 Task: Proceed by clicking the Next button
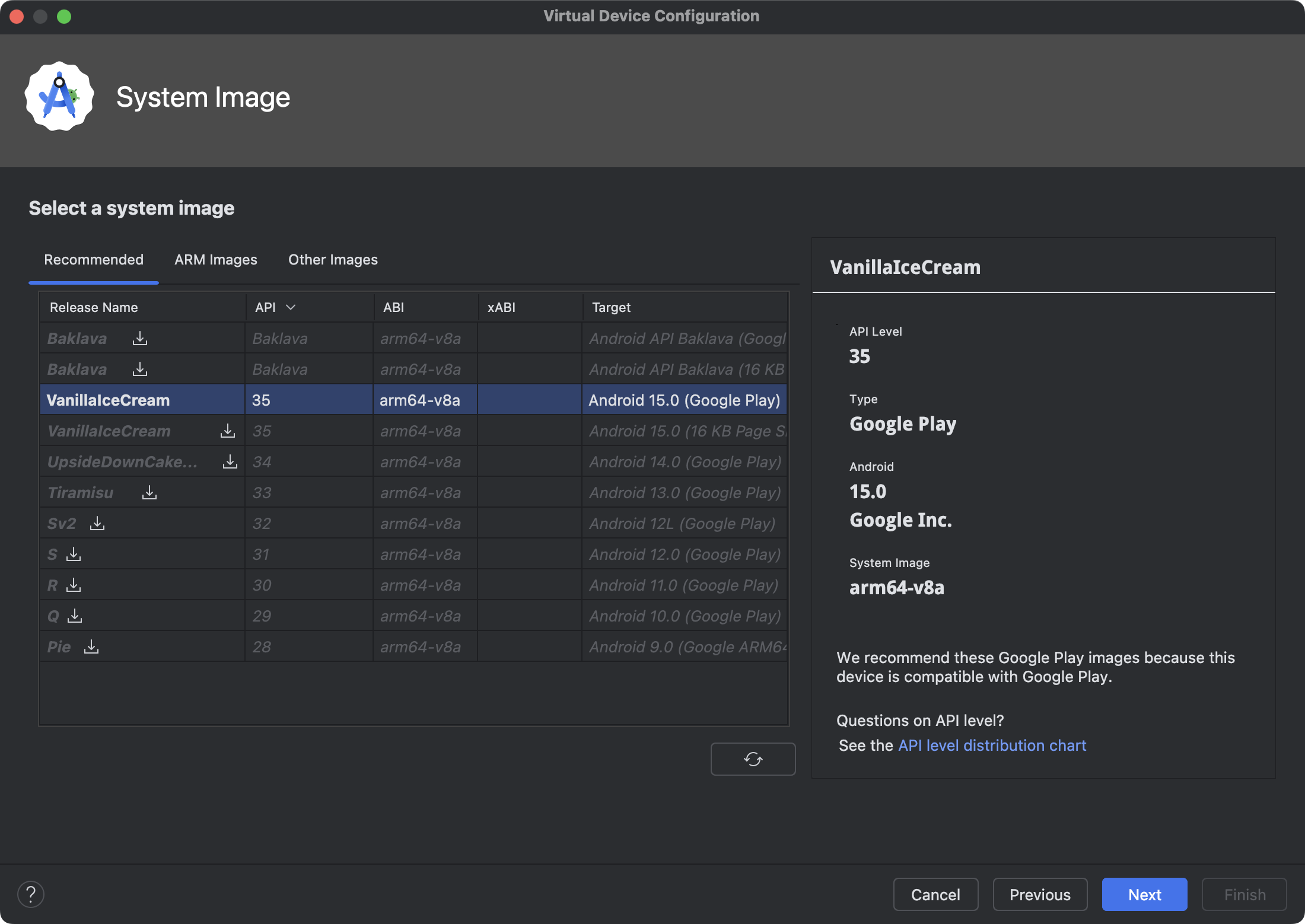[1144, 894]
